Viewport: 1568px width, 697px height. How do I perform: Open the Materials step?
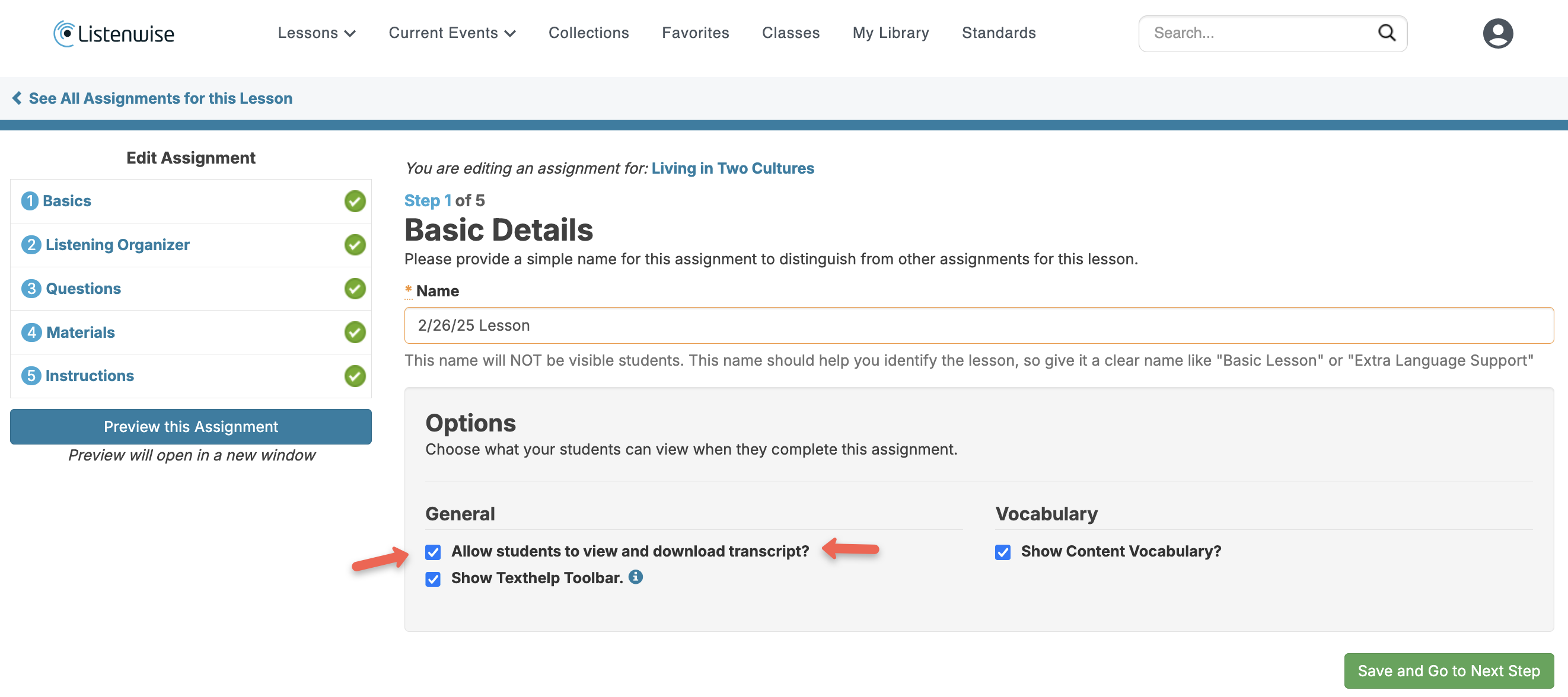[190, 332]
